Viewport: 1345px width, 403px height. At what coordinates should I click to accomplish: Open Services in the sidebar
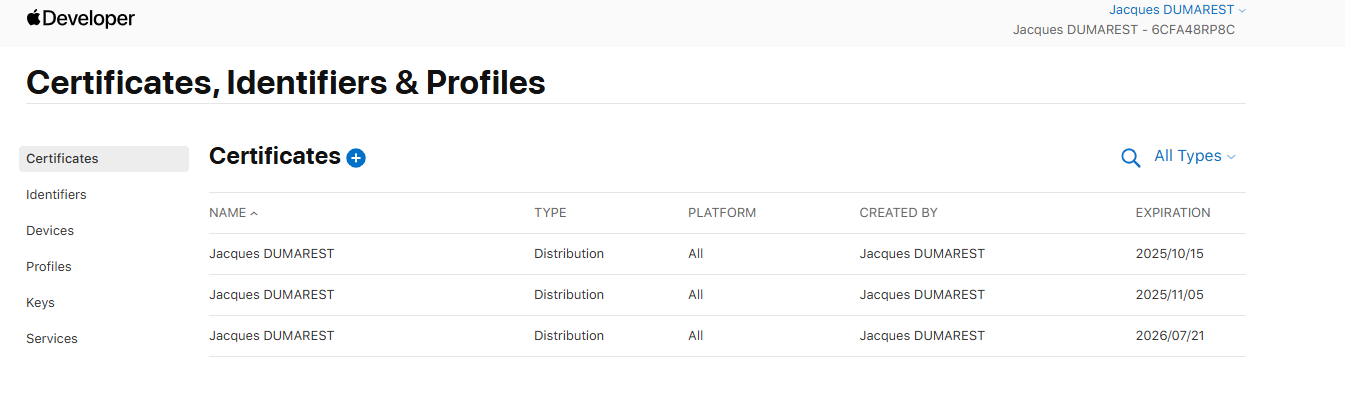click(x=52, y=339)
